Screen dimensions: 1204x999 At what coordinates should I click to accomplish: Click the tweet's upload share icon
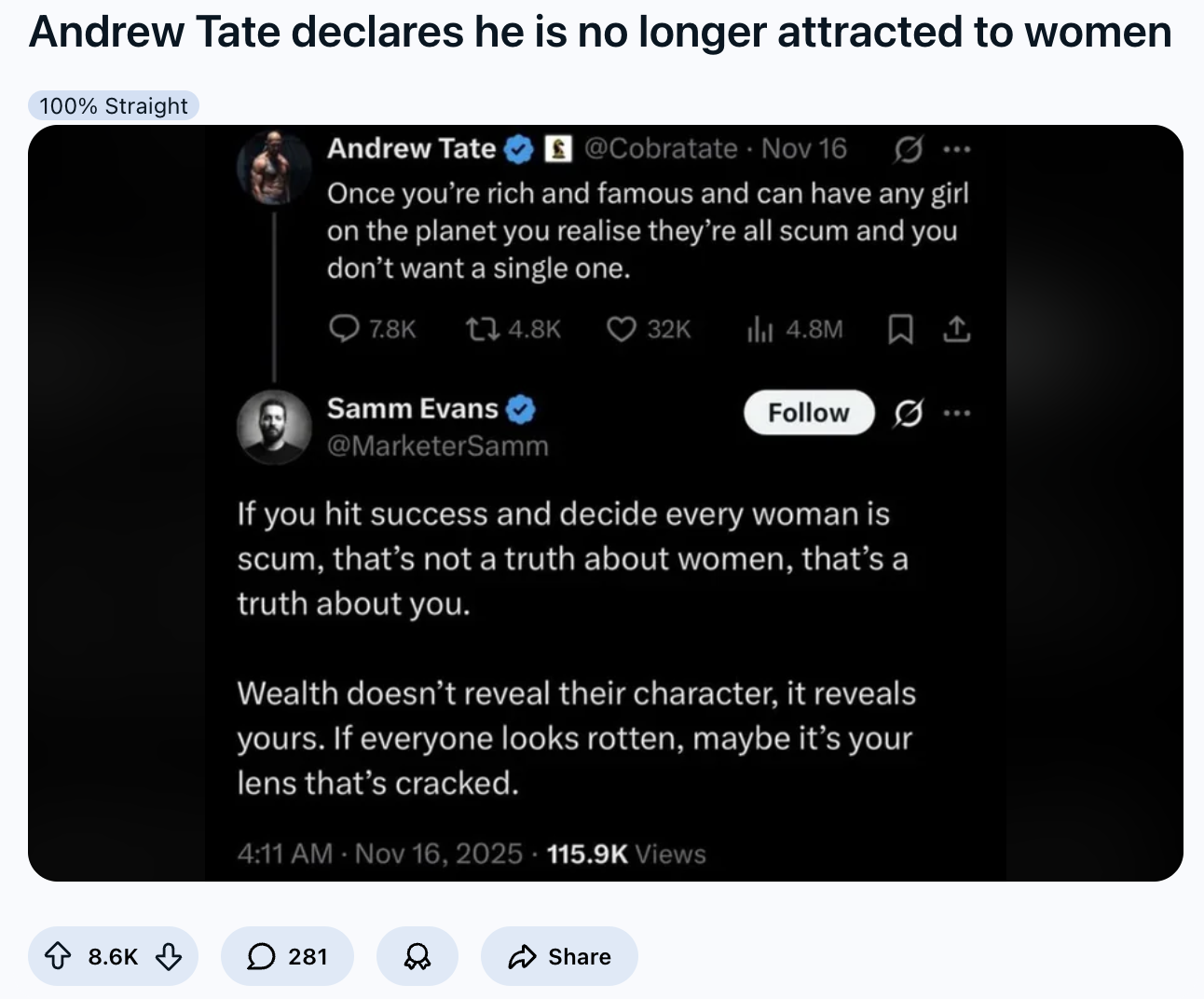click(957, 329)
